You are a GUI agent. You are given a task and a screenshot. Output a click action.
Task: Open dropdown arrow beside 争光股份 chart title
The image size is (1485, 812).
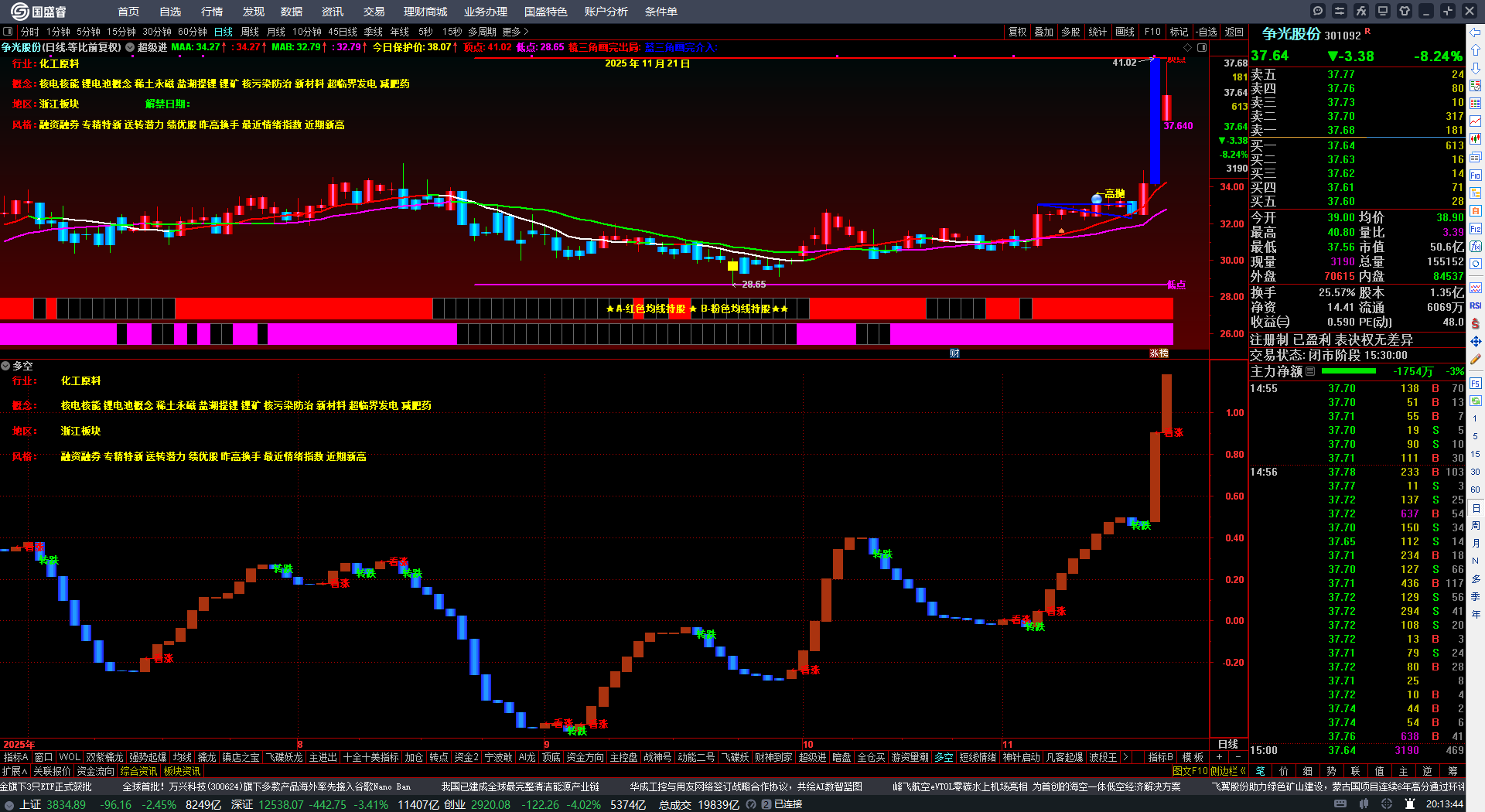coord(130,47)
